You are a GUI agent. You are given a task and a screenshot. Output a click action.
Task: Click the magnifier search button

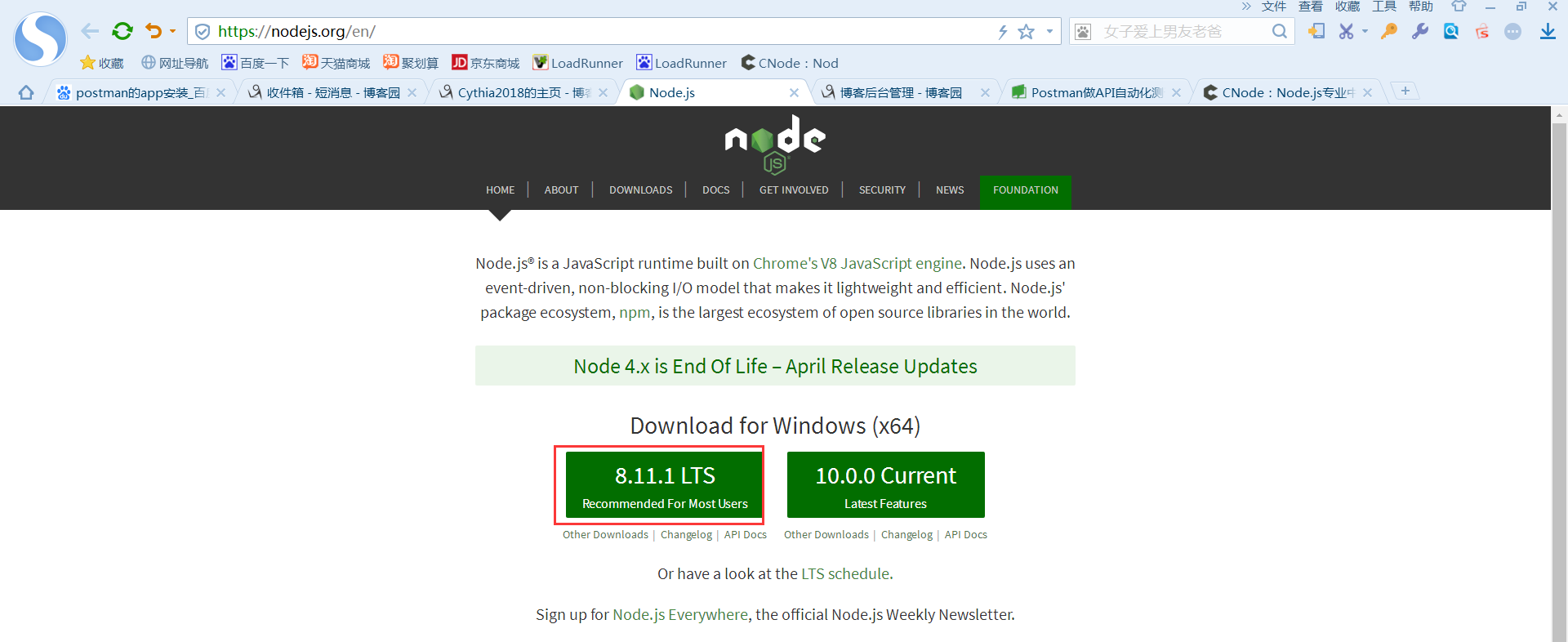pos(1280,31)
